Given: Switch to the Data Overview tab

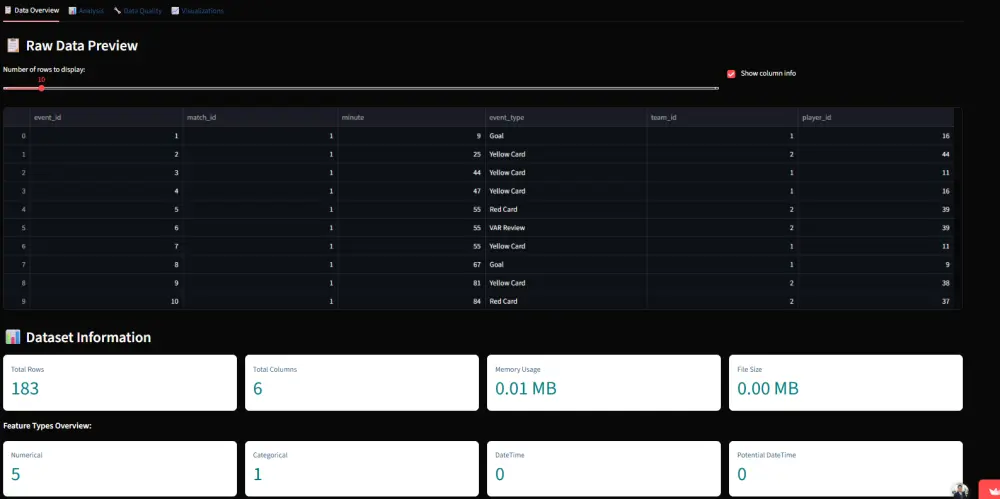Looking at the screenshot, I should (31, 11).
